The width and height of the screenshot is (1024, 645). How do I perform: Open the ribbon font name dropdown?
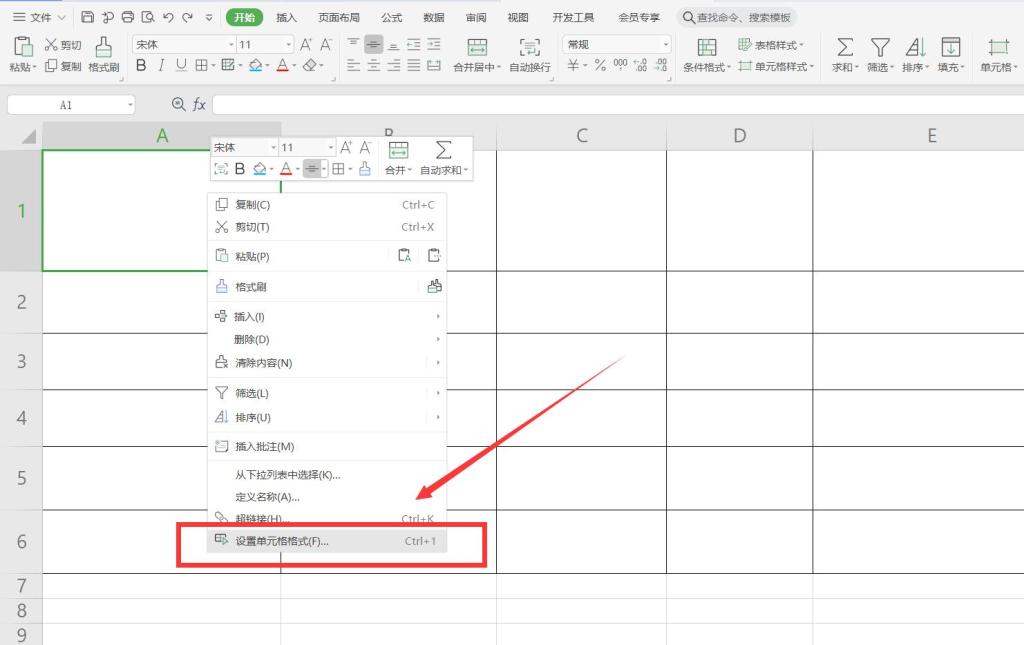click(231, 44)
